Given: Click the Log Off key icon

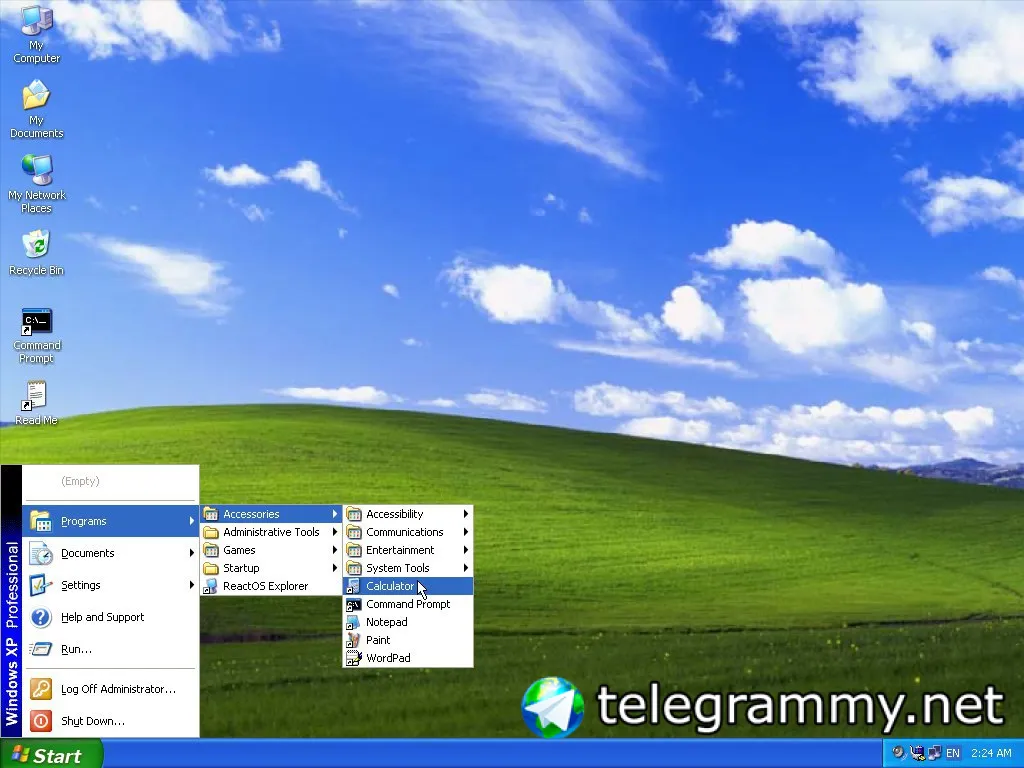Looking at the screenshot, I should 40,689.
